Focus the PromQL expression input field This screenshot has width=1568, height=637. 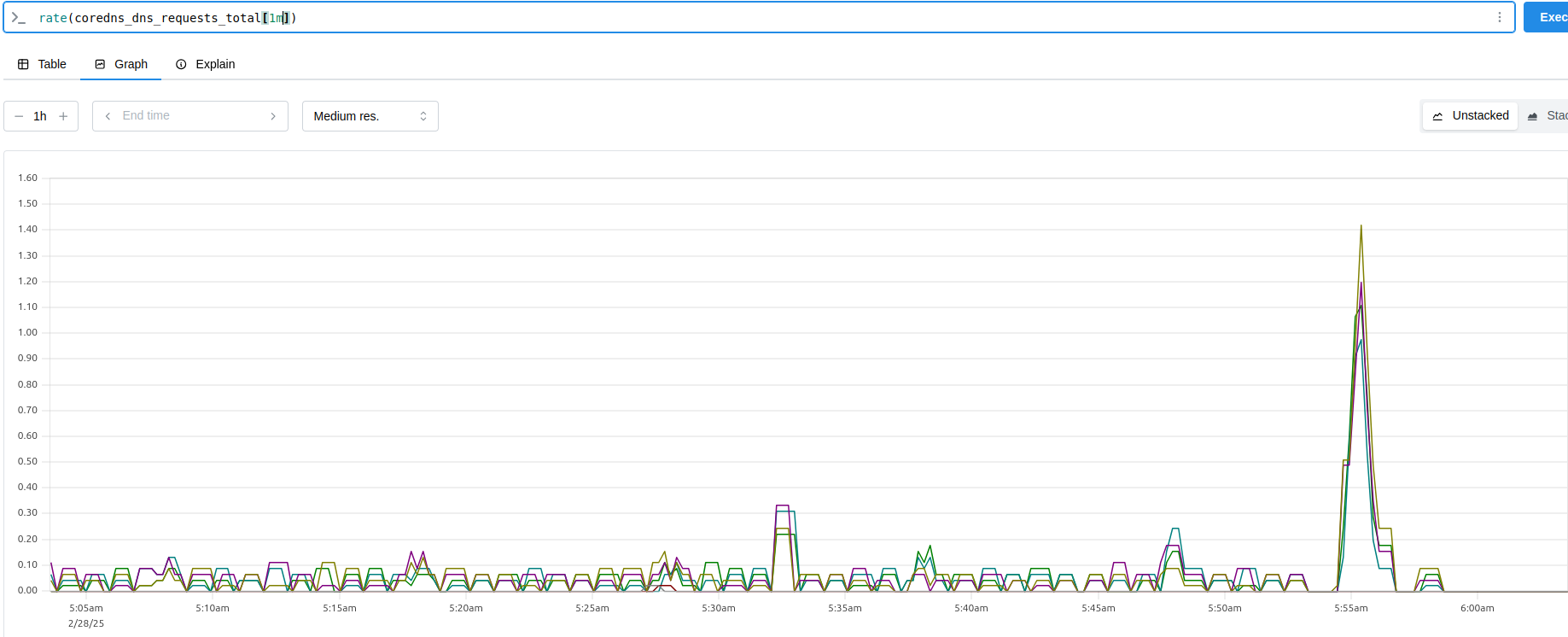point(760,17)
